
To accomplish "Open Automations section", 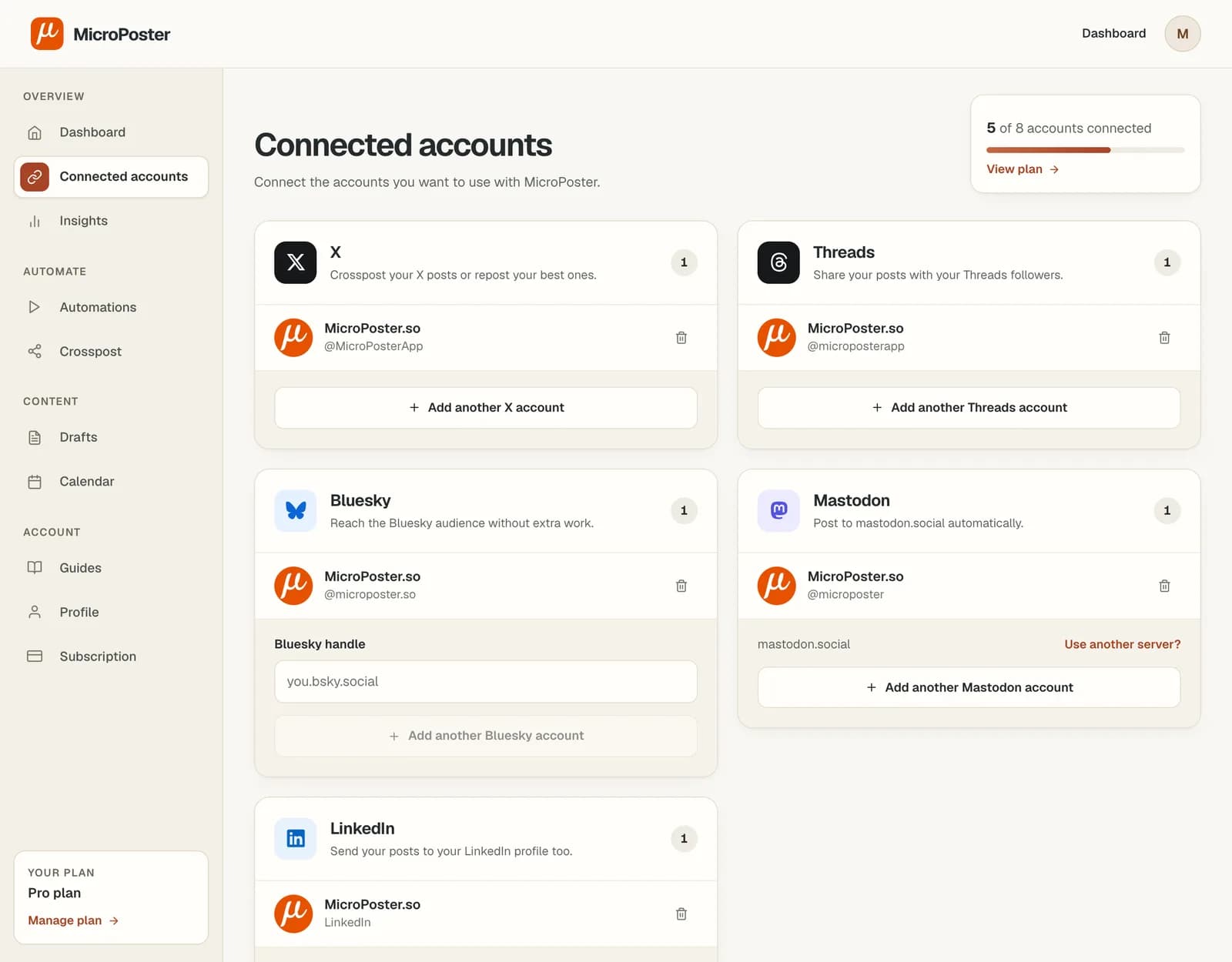I will pyautogui.click(x=111, y=307).
